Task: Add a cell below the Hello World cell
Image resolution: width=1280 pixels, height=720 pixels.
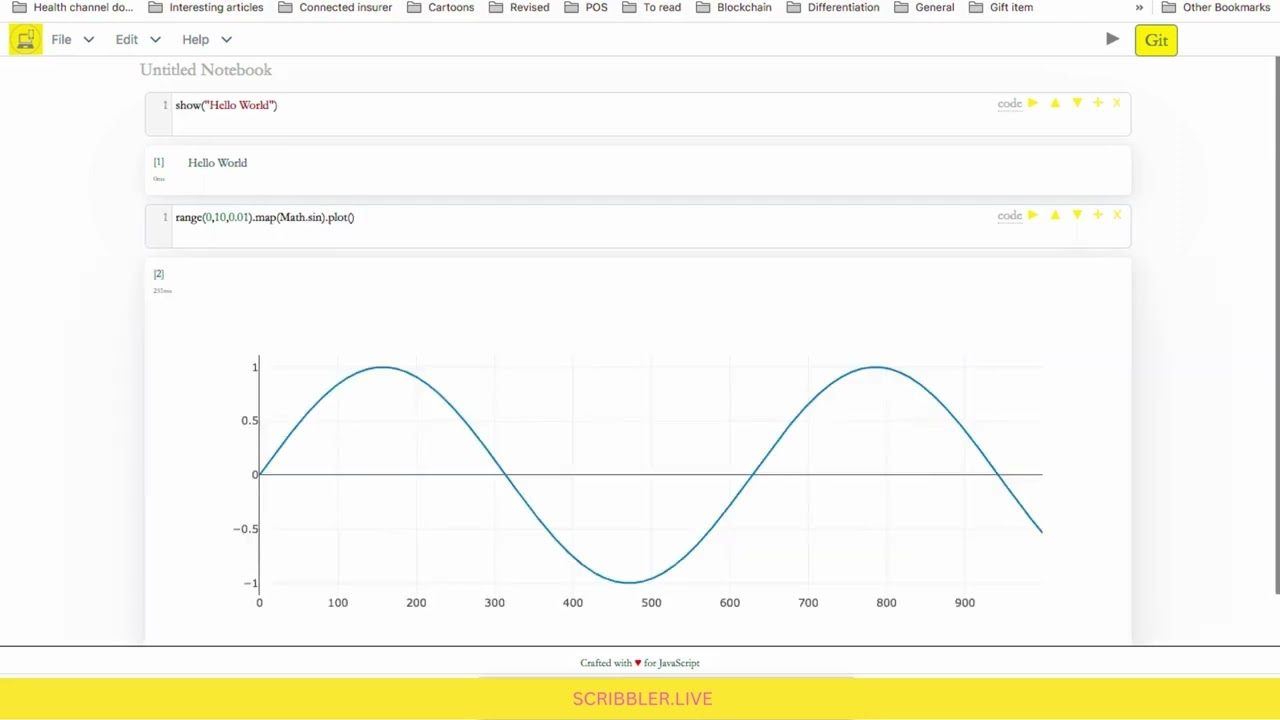Action: (1098, 103)
